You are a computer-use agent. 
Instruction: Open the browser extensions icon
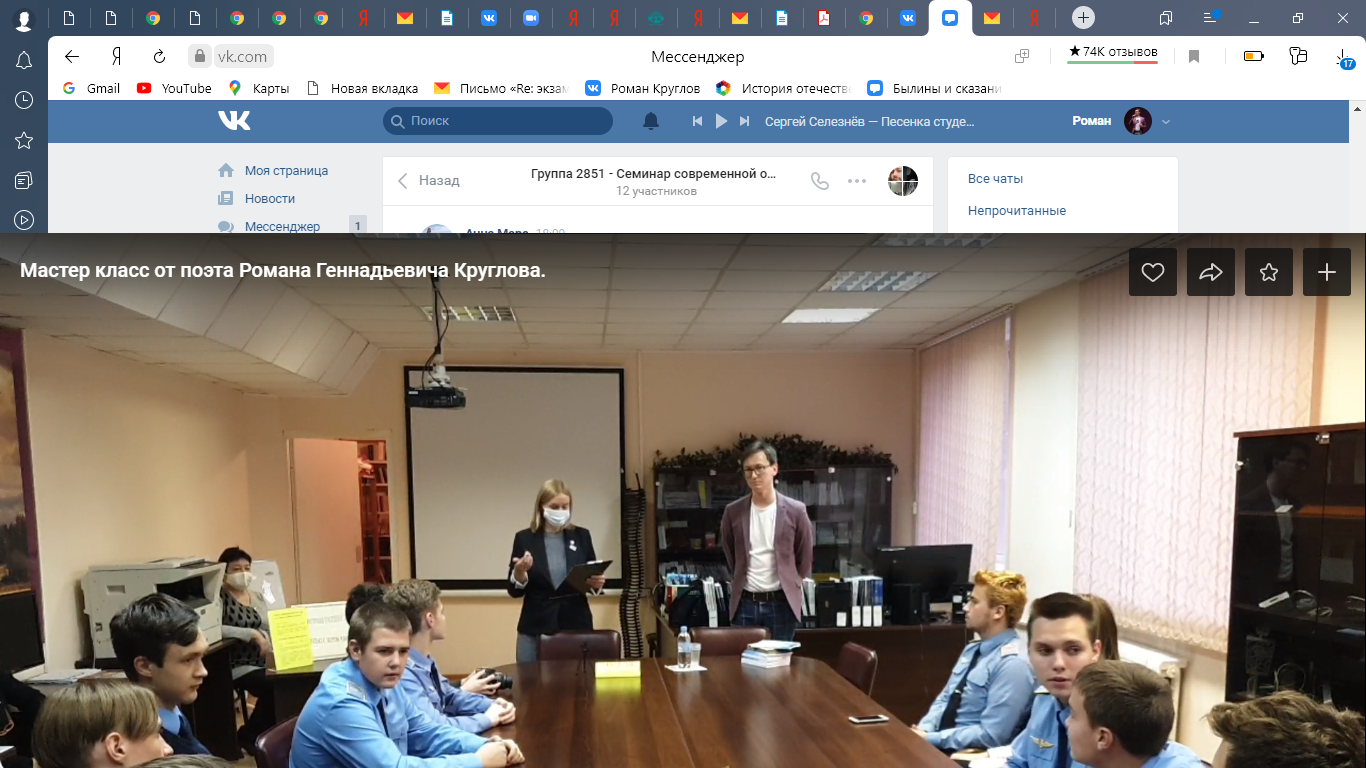click(x=1298, y=57)
